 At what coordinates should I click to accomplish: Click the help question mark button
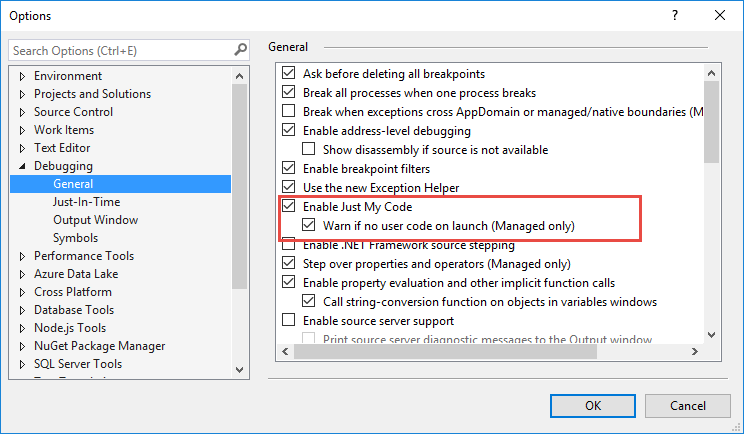point(677,16)
